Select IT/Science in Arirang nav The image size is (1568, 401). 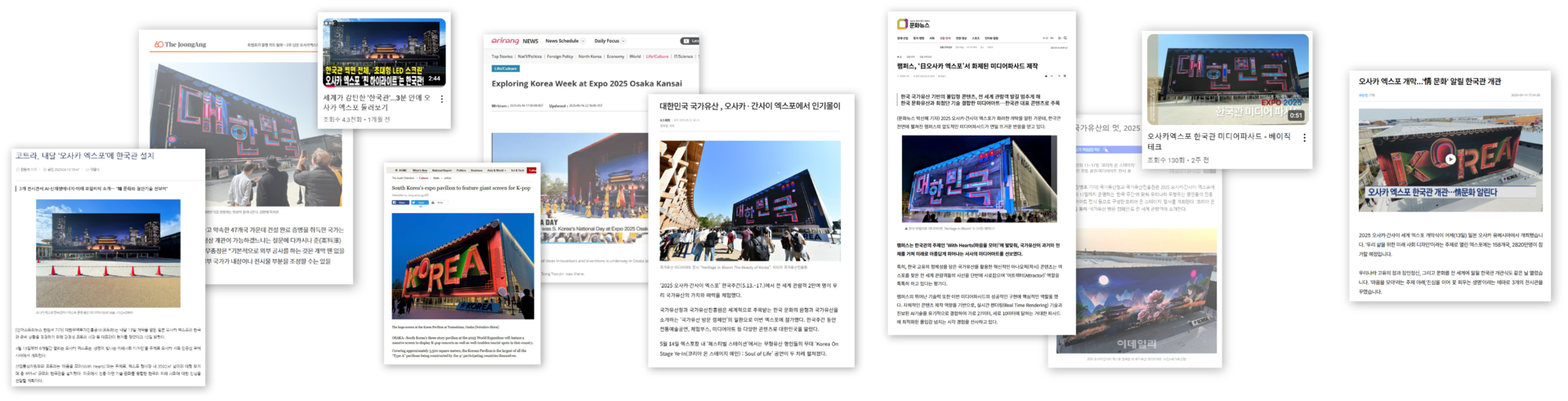[683, 56]
